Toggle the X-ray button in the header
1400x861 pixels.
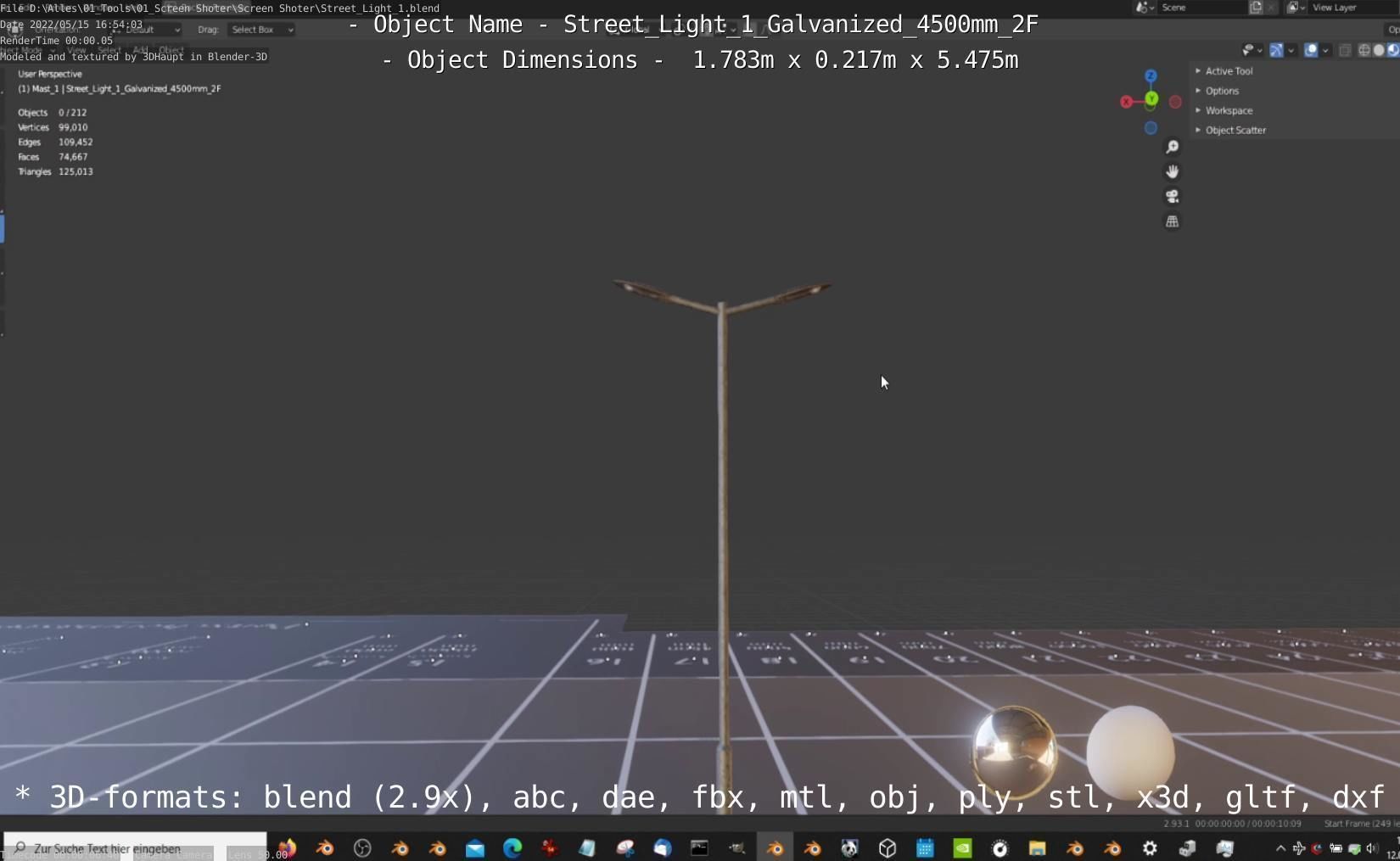(1345, 51)
